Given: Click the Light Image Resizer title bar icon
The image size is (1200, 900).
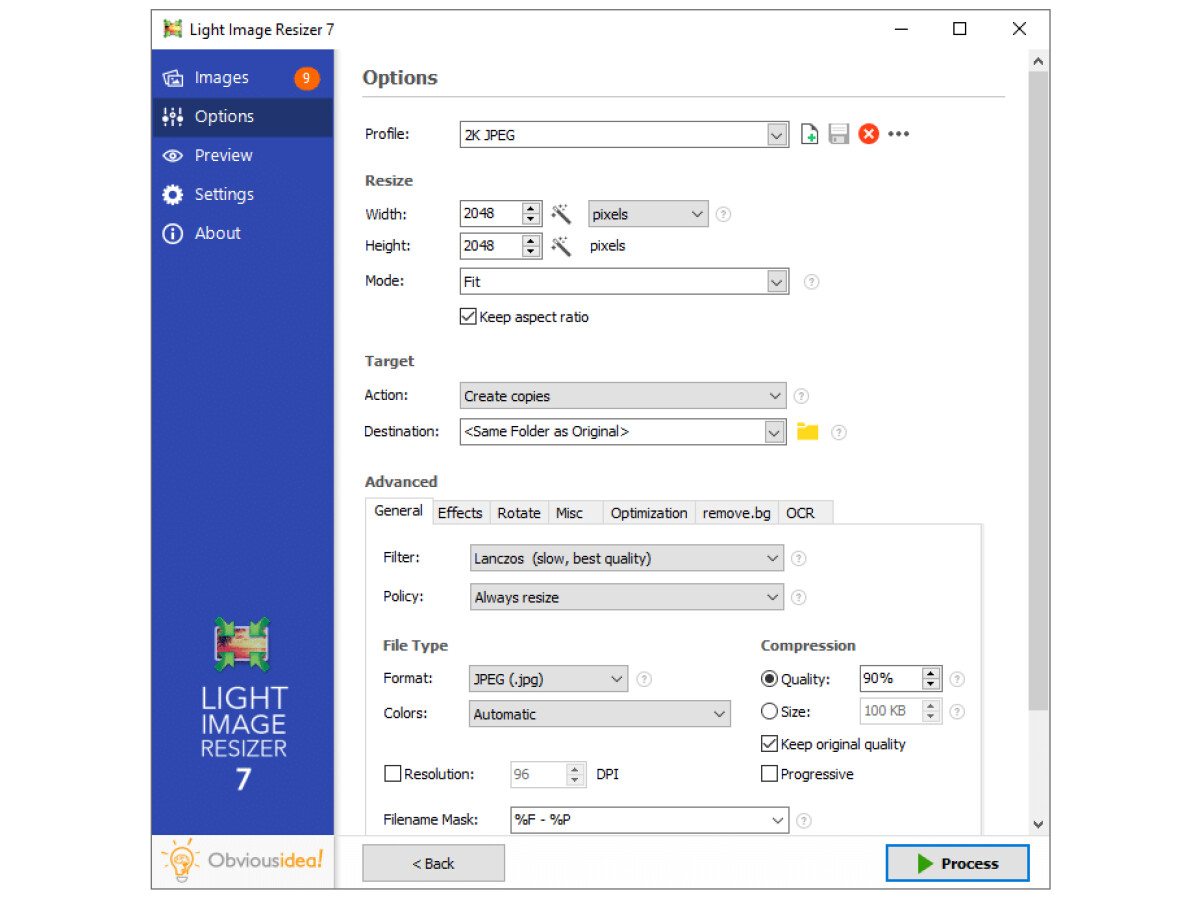Looking at the screenshot, I should click(172, 29).
